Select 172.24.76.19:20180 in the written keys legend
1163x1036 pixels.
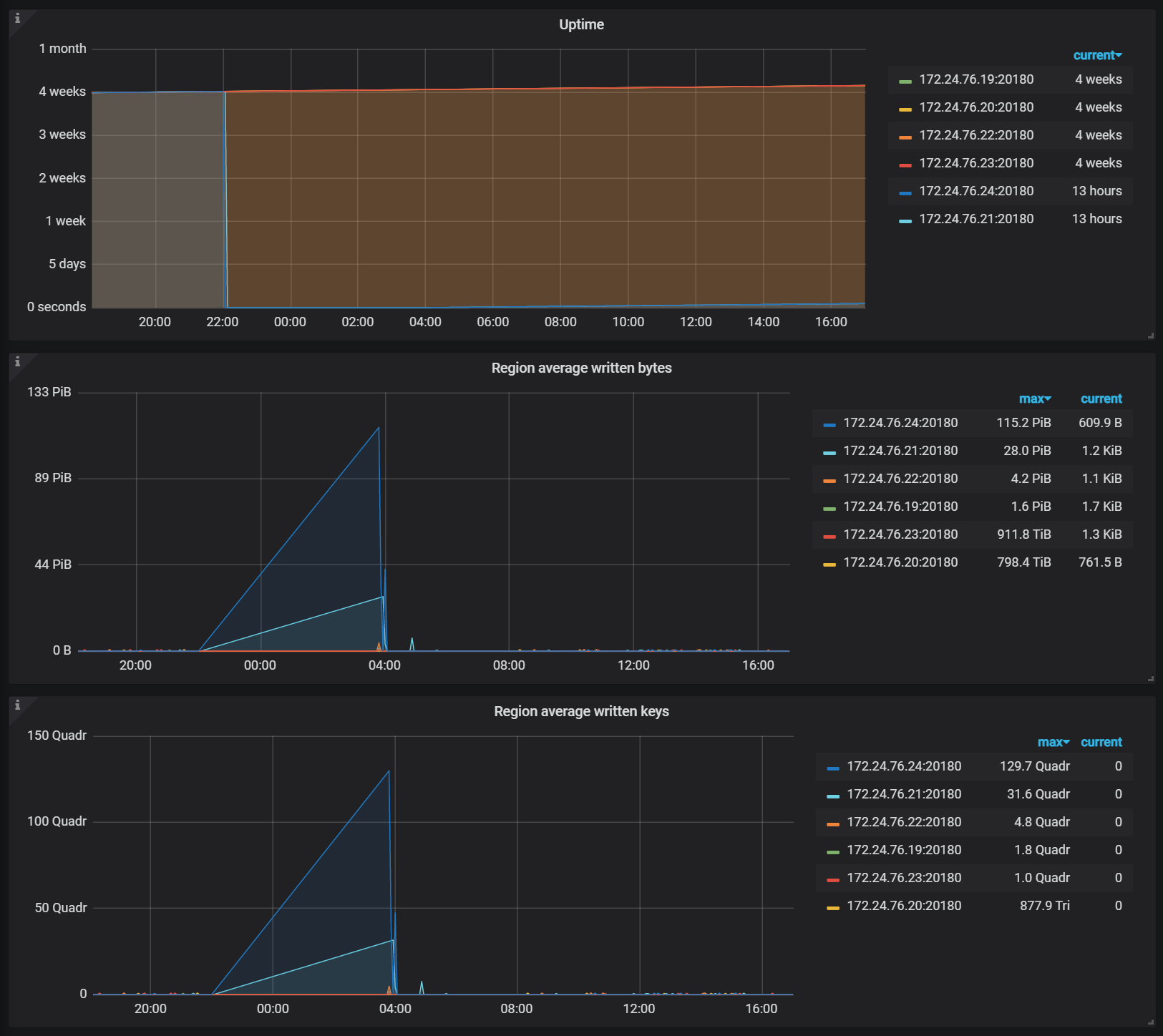tap(904, 850)
